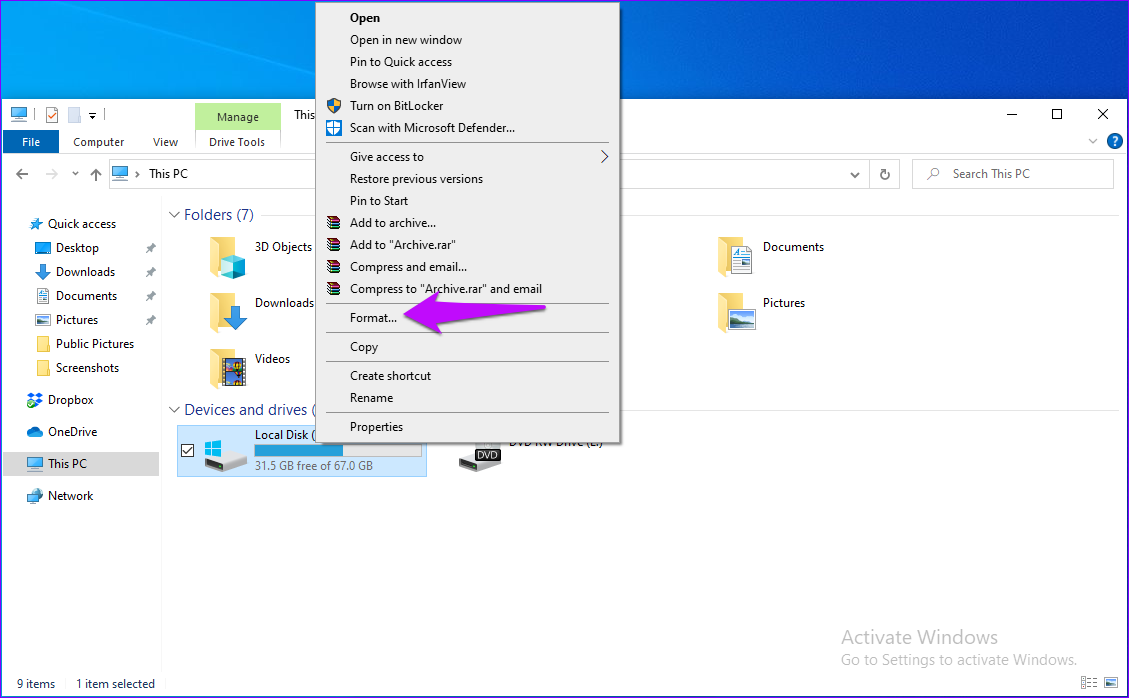Click the BitLocker shield icon
This screenshot has width=1129, height=698.
pos(334,106)
